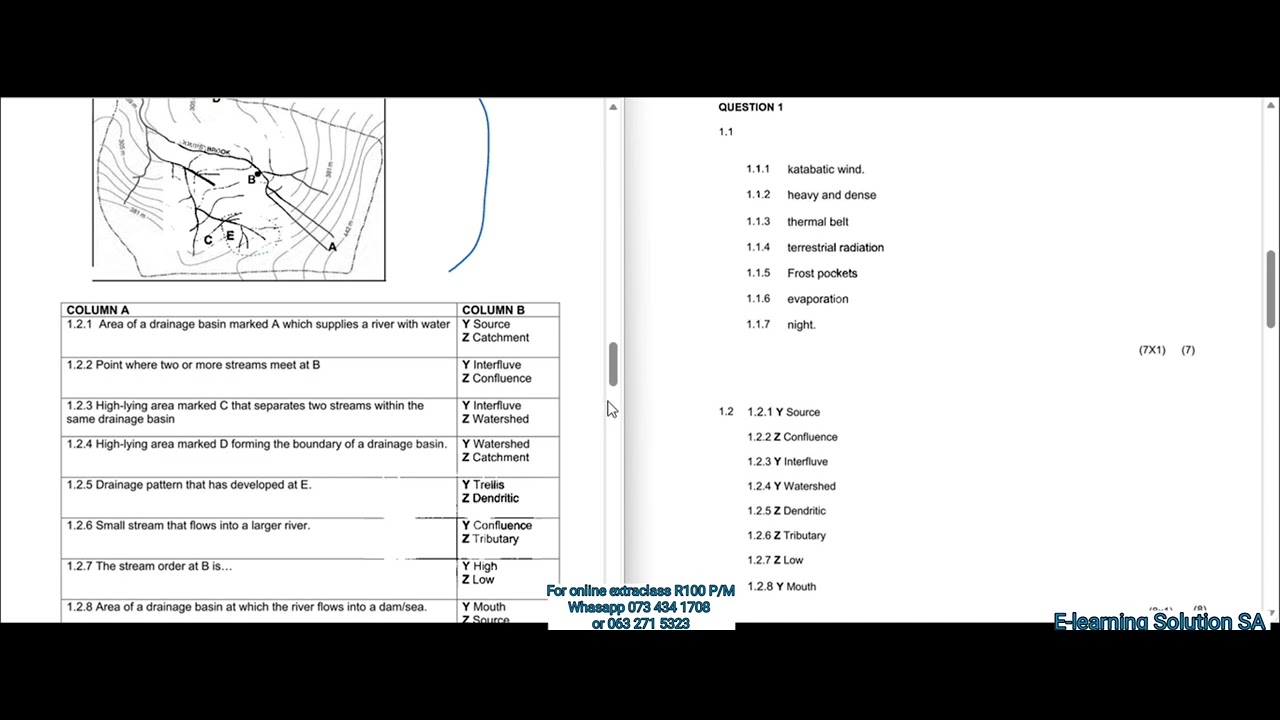Viewport: 1280px width, 720px height.
Task: Click row 1.2.3 high-lying area marked C
Action: point(245,412)
